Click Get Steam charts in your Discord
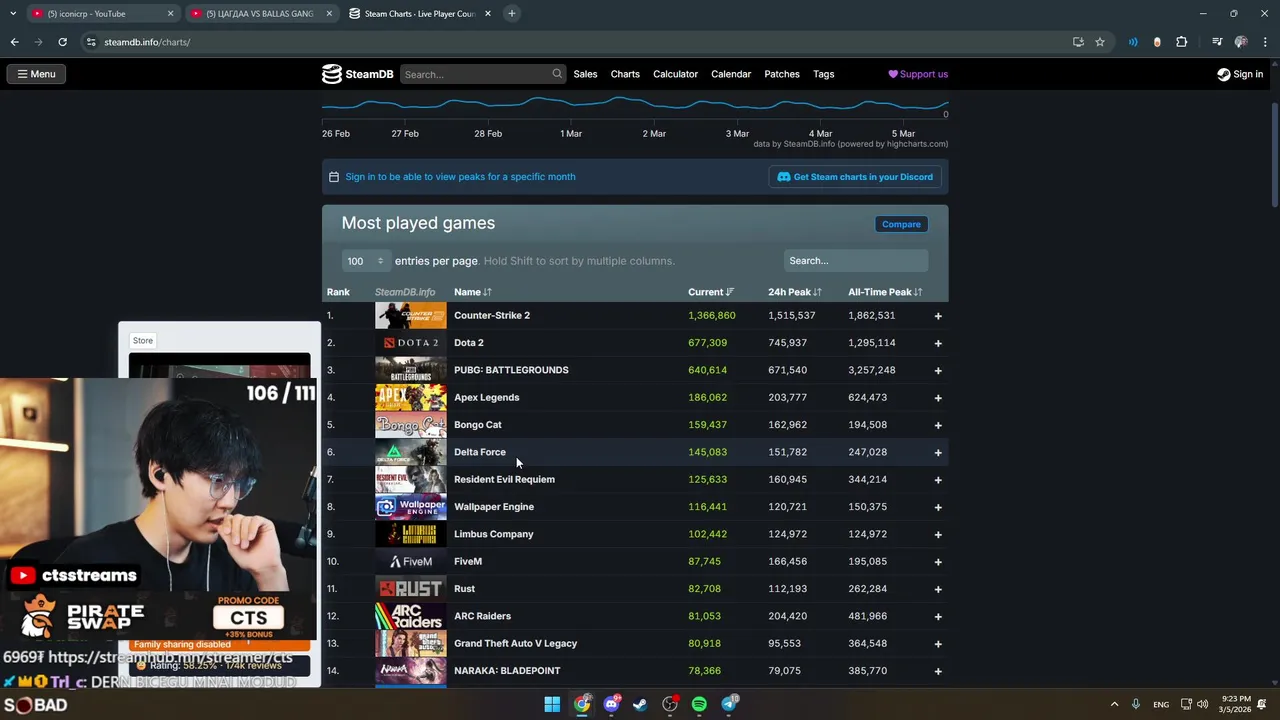This screenshot has width=1280, height=720. pos(855,177)
